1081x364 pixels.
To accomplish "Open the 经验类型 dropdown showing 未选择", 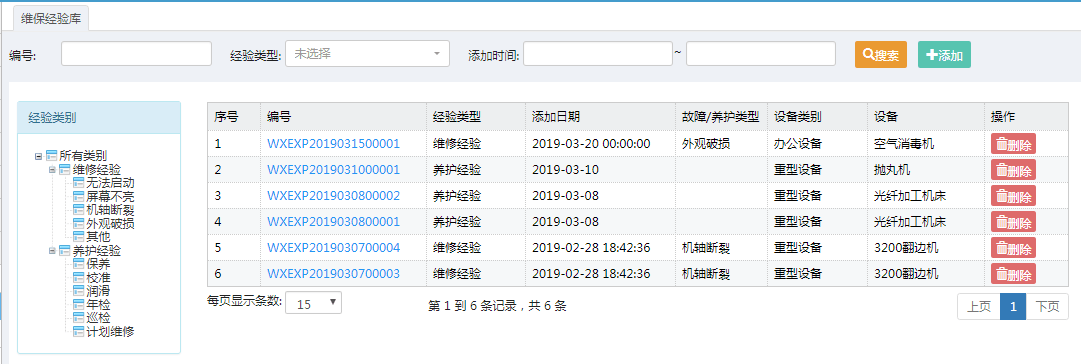I will click(367, 54).
